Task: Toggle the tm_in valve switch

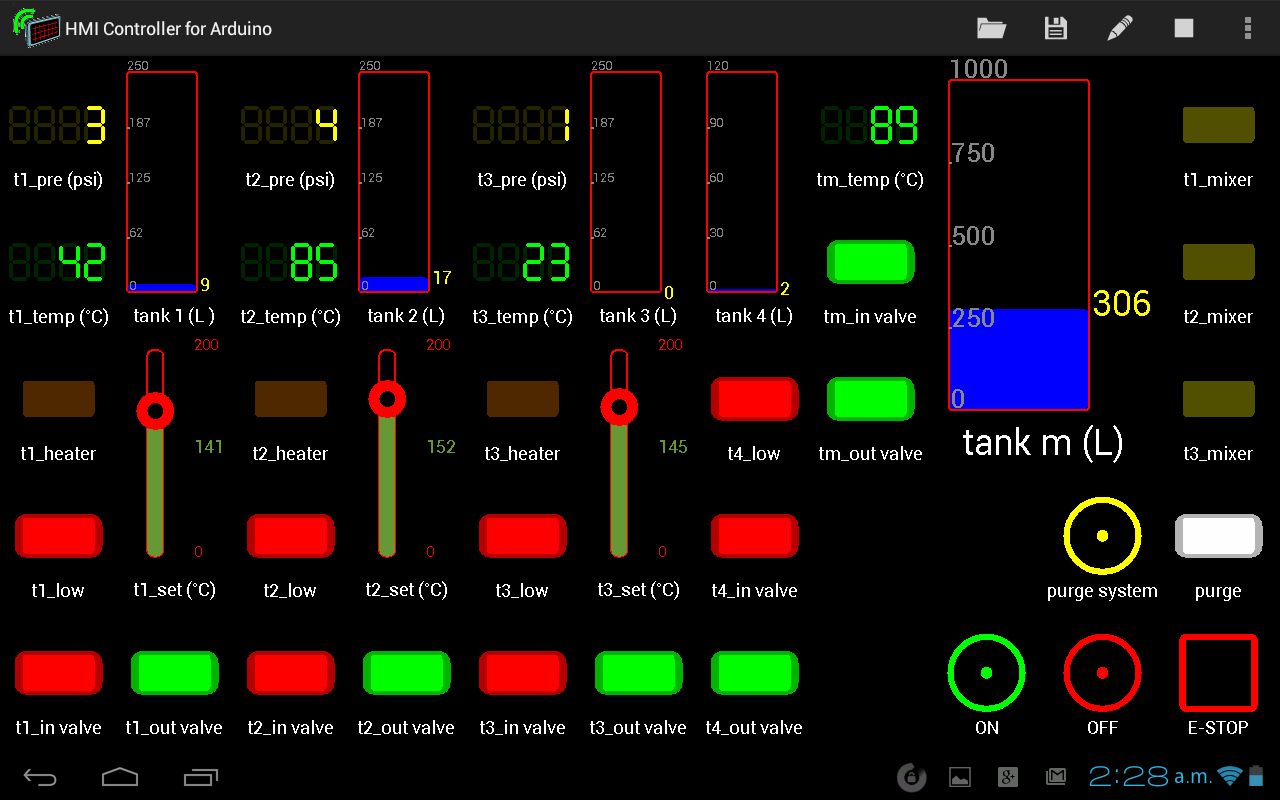Action: (x=870, y=262)
